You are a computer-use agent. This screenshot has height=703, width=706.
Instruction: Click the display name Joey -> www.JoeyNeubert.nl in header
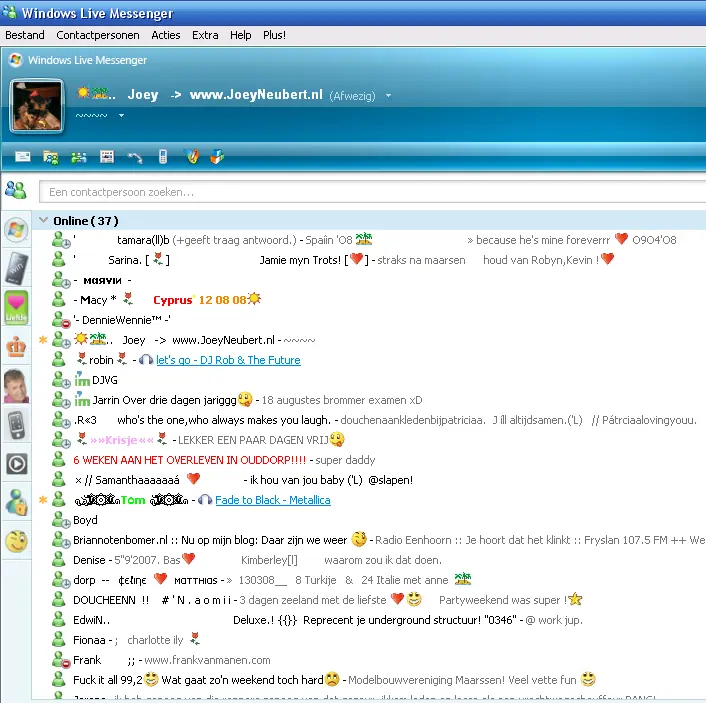(x=225, y=95)
